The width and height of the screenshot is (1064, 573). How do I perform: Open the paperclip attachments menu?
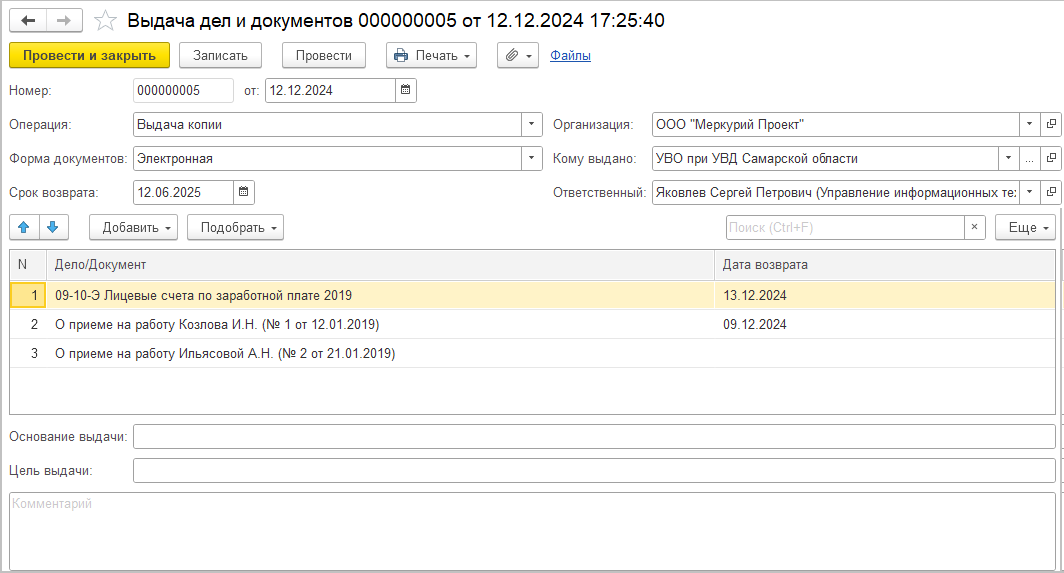click(x=518, y=56)
